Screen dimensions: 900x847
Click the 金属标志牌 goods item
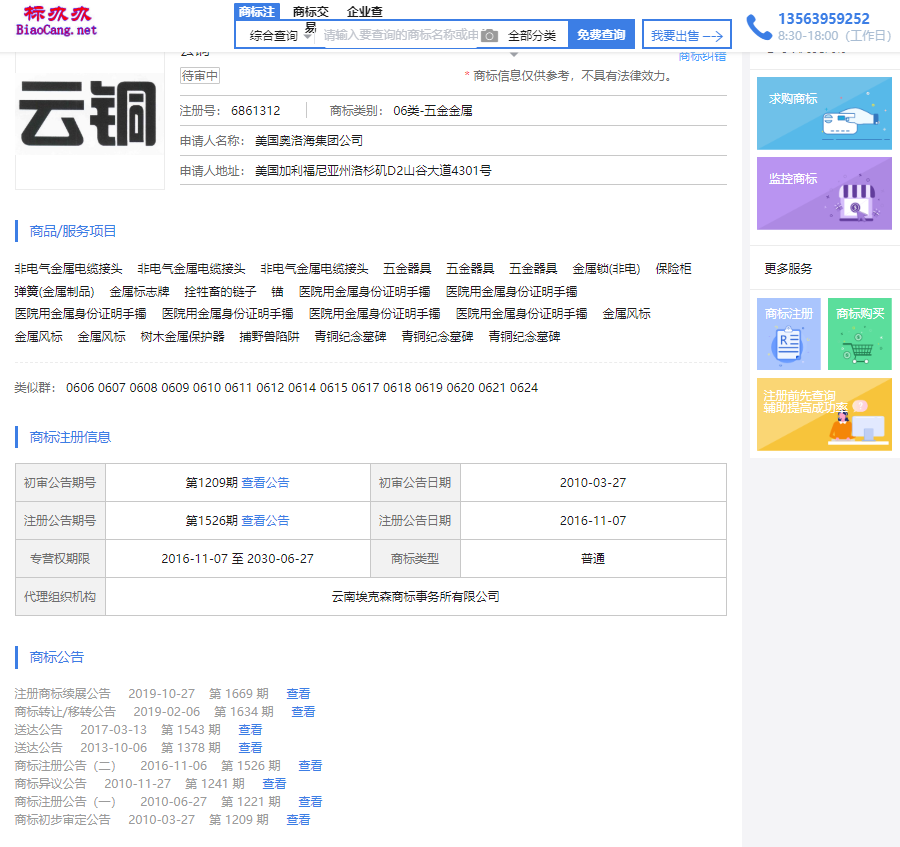139,292
